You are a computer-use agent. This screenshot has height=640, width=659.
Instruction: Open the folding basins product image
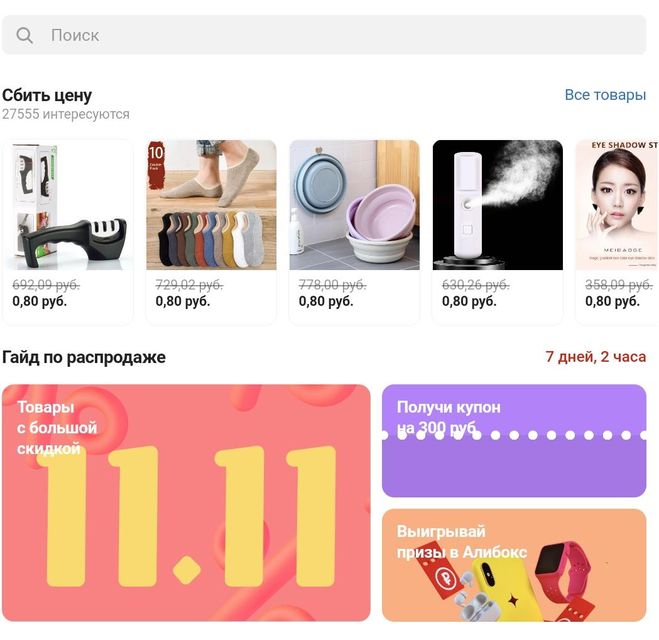pos(354,205)
